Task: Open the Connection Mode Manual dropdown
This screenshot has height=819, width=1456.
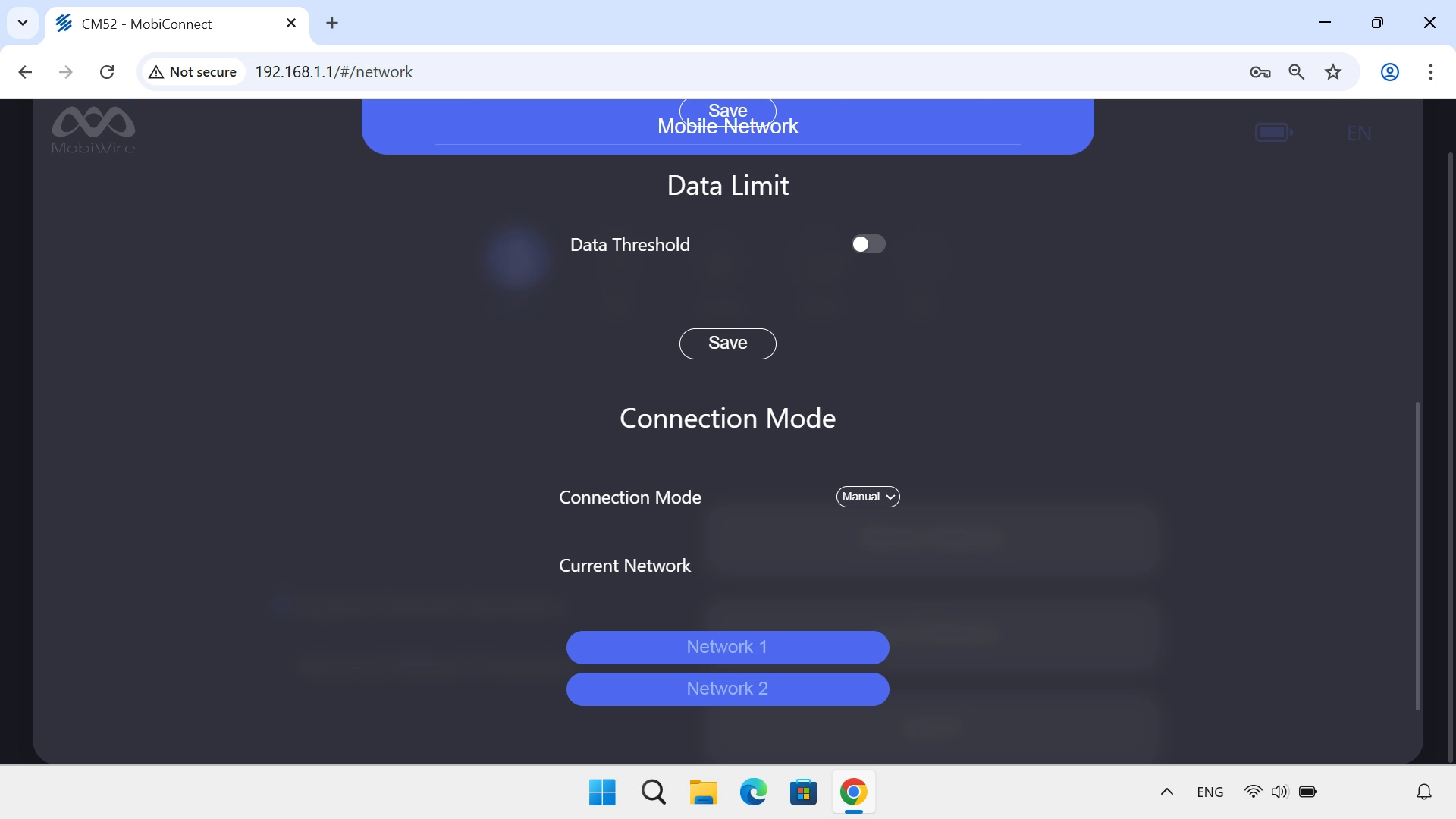Action: point(868,497)
